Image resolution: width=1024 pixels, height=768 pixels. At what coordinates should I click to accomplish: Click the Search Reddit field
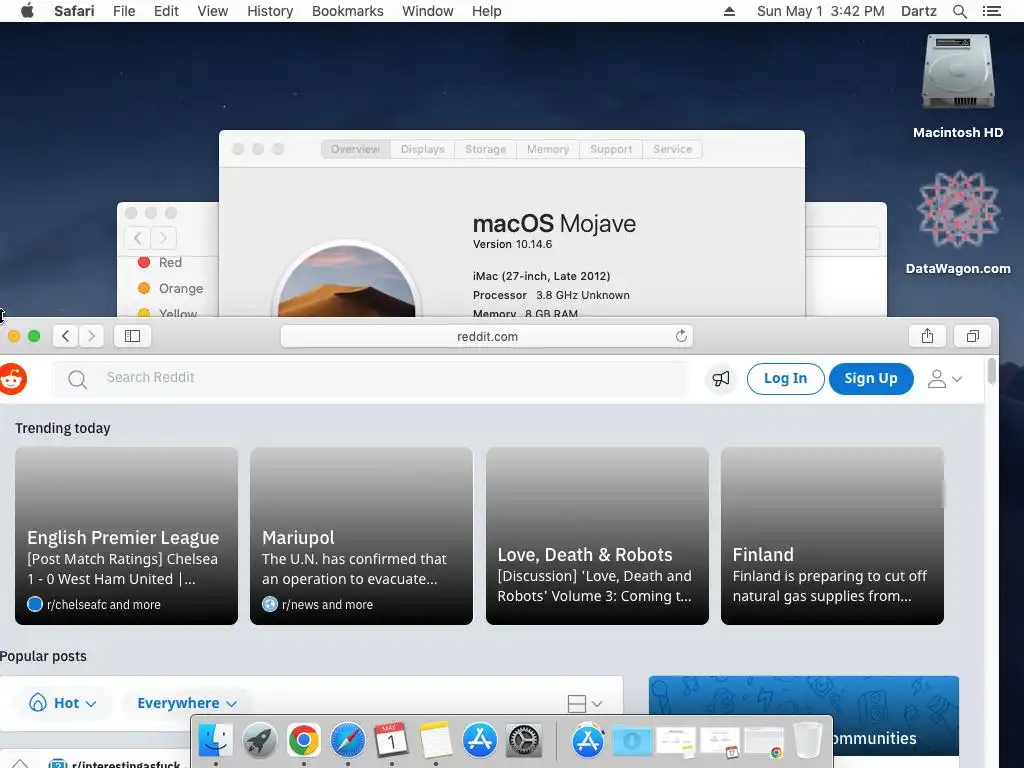pyautogui.click(x=370, y=378)
